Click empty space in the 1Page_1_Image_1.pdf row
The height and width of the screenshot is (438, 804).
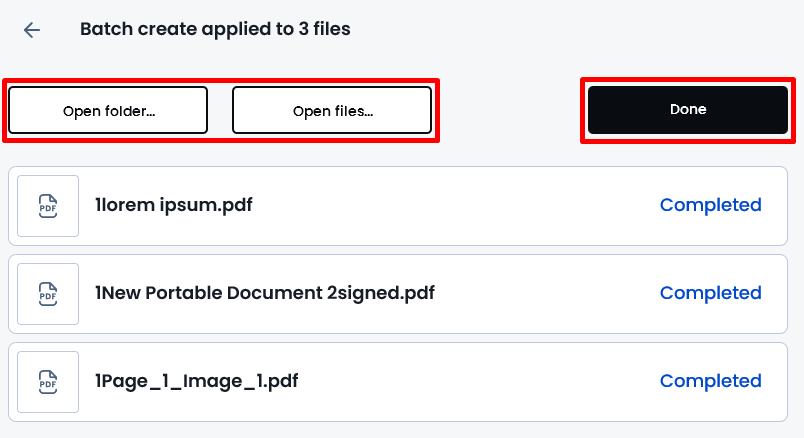[477, 382]
